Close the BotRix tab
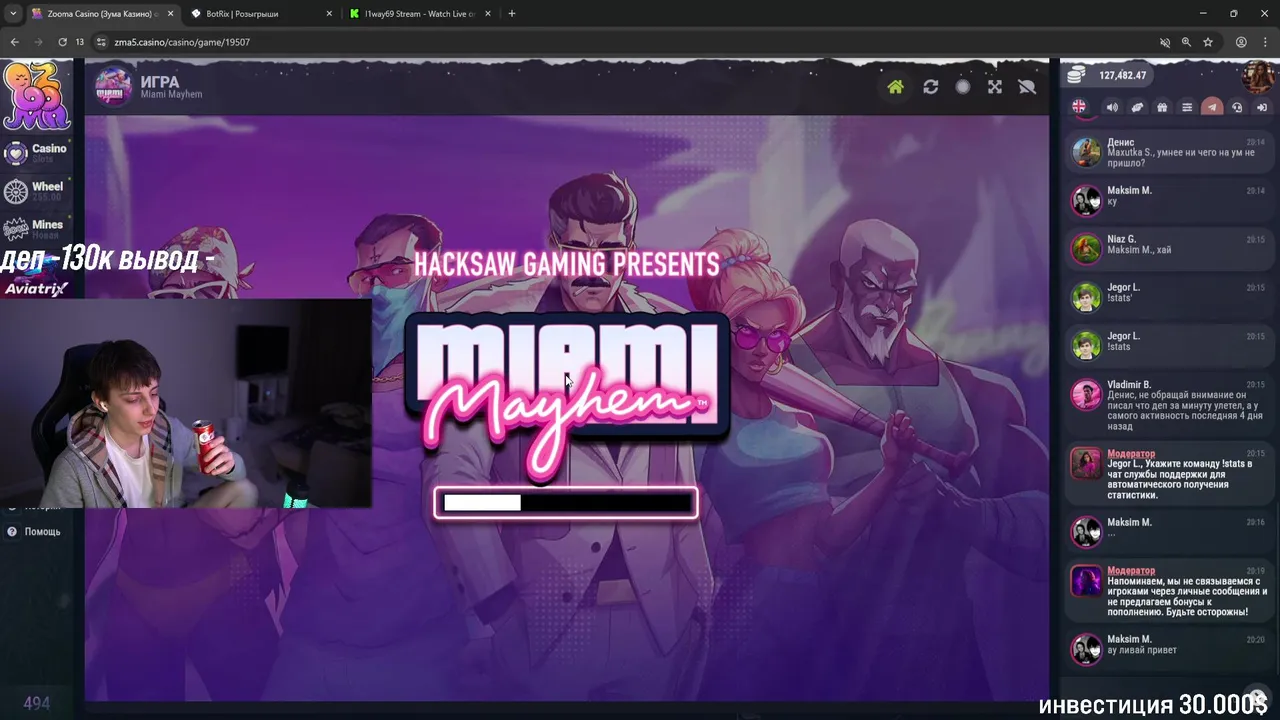The height and width of the screenshot is (720, 1280). (x=329, y=14)
